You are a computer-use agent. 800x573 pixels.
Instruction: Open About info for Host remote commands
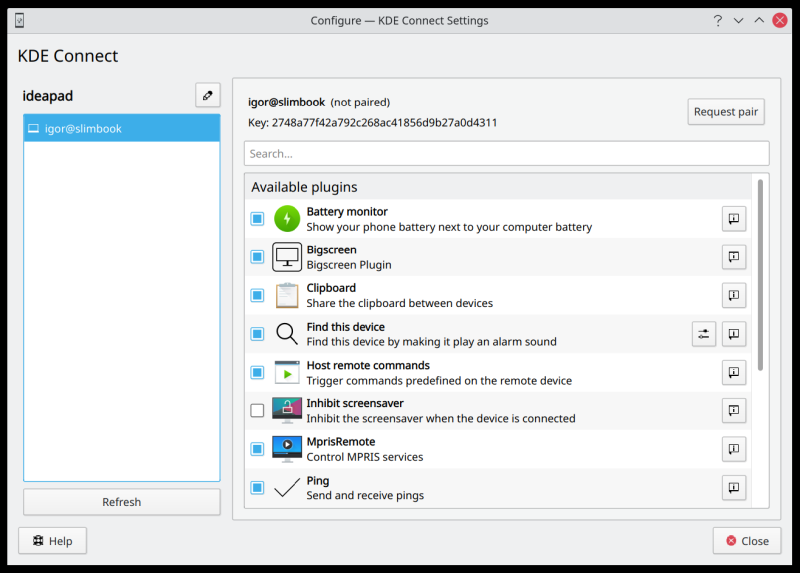tap(734, 372)
